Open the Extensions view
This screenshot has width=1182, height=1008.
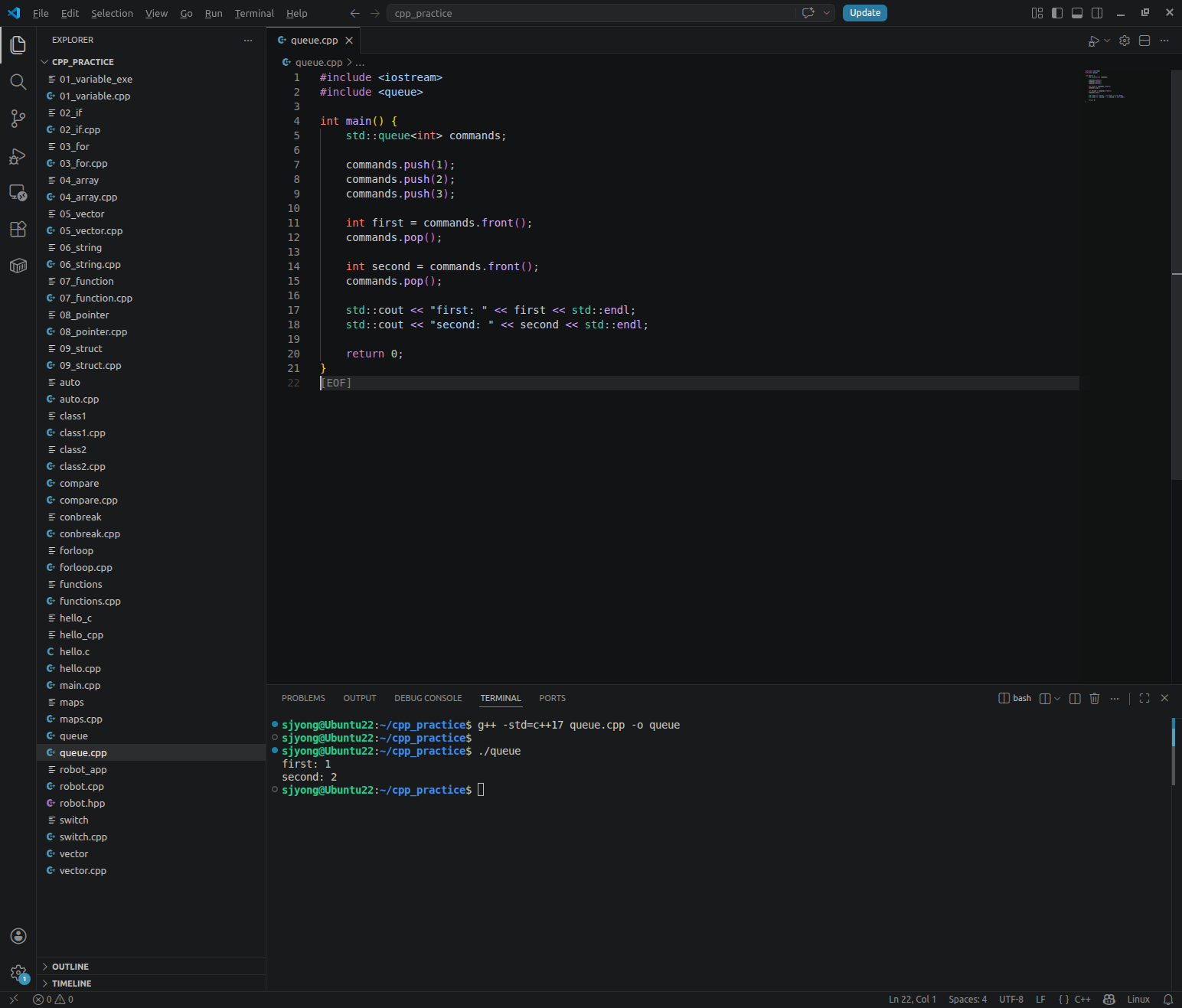pyautogui.click(x=18, y=229)
